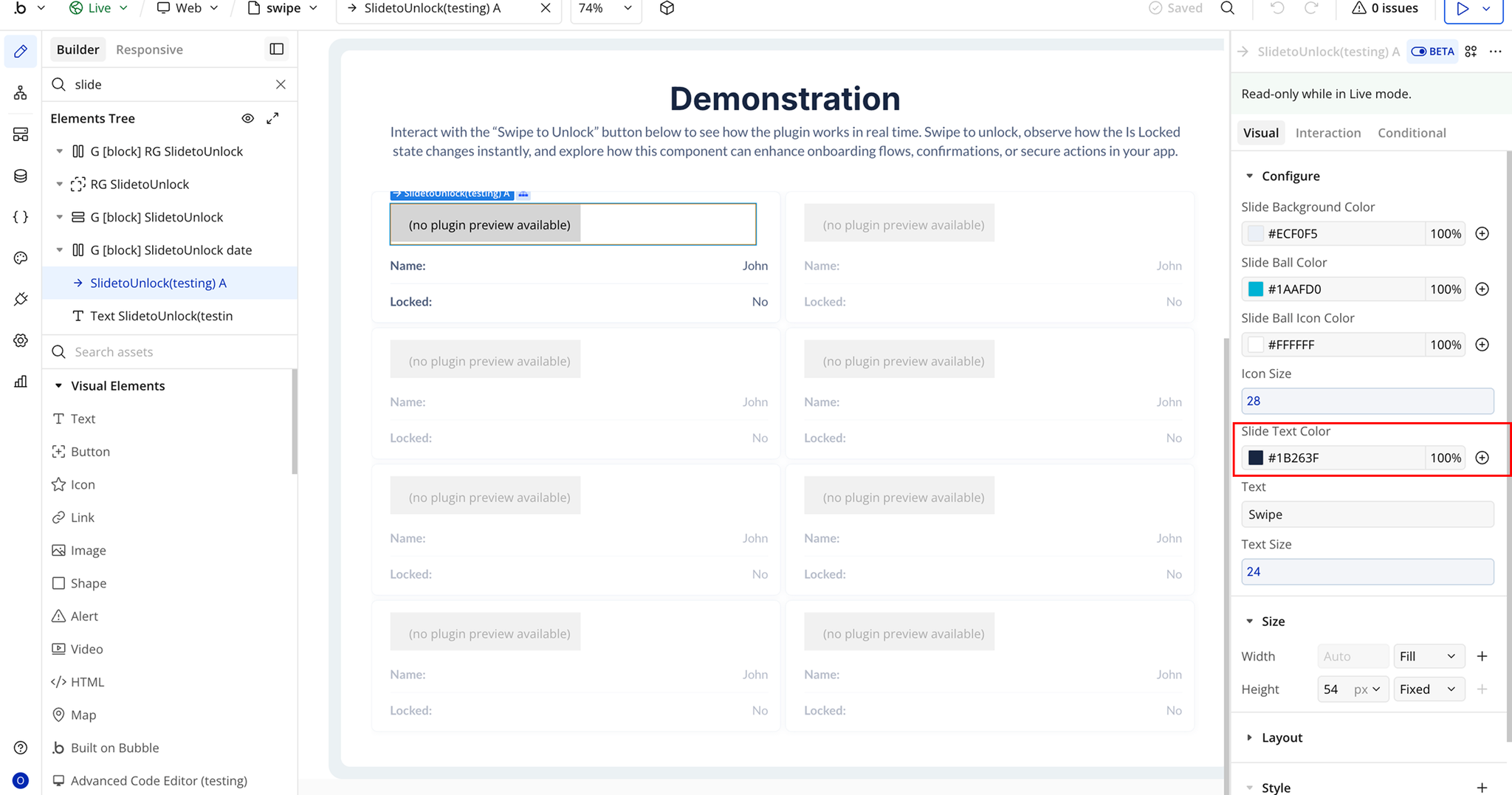Switch to the Responsive tab
The image size is (1512, 795).
(149, 49)
